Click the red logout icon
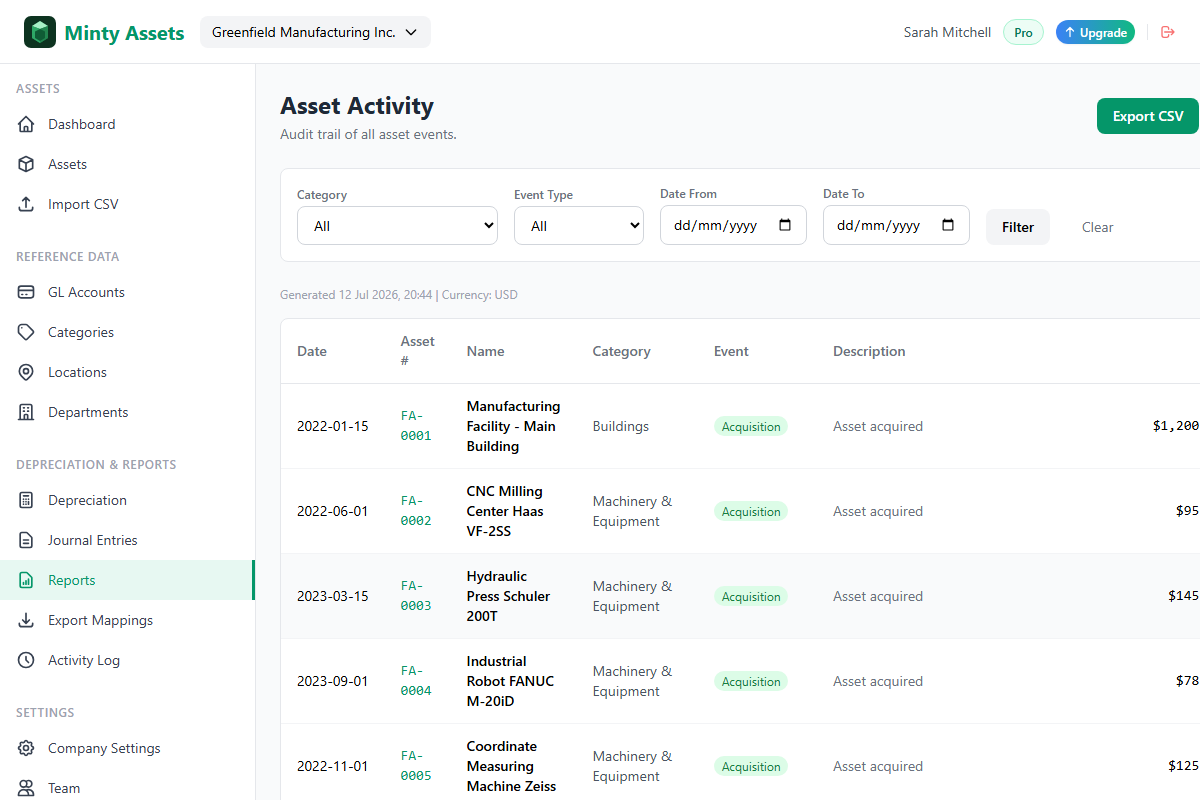This screenshot has height=800, width=1200. click(x=1167, y=32)
